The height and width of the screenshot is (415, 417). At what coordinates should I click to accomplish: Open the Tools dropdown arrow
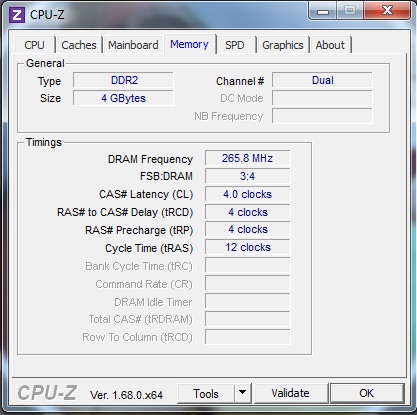(x=242, y=393)
